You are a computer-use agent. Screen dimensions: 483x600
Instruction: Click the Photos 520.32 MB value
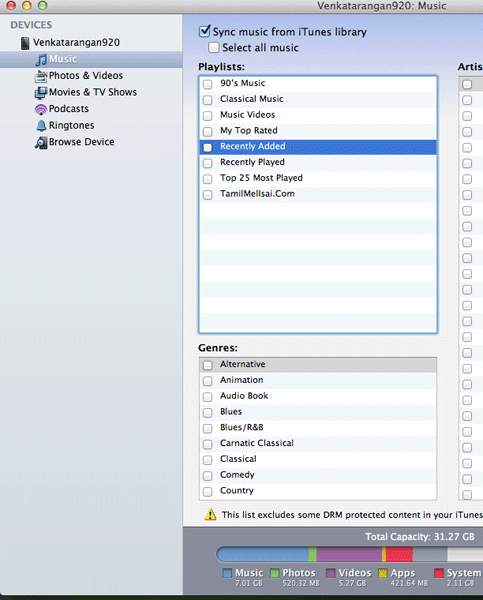301,584
